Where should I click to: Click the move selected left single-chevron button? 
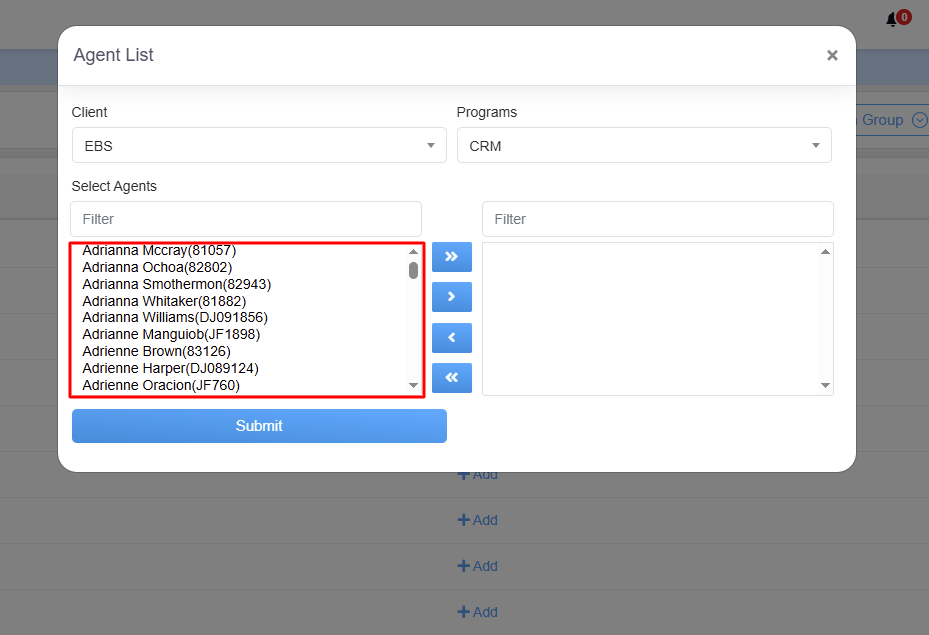click(x=451, y=338)
